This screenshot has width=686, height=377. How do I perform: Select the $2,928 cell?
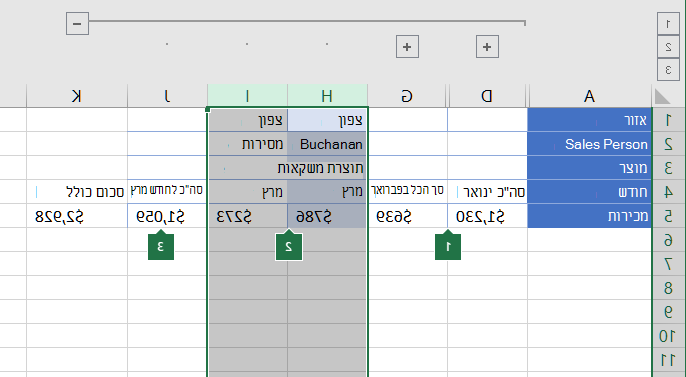(x=77, y=216)
